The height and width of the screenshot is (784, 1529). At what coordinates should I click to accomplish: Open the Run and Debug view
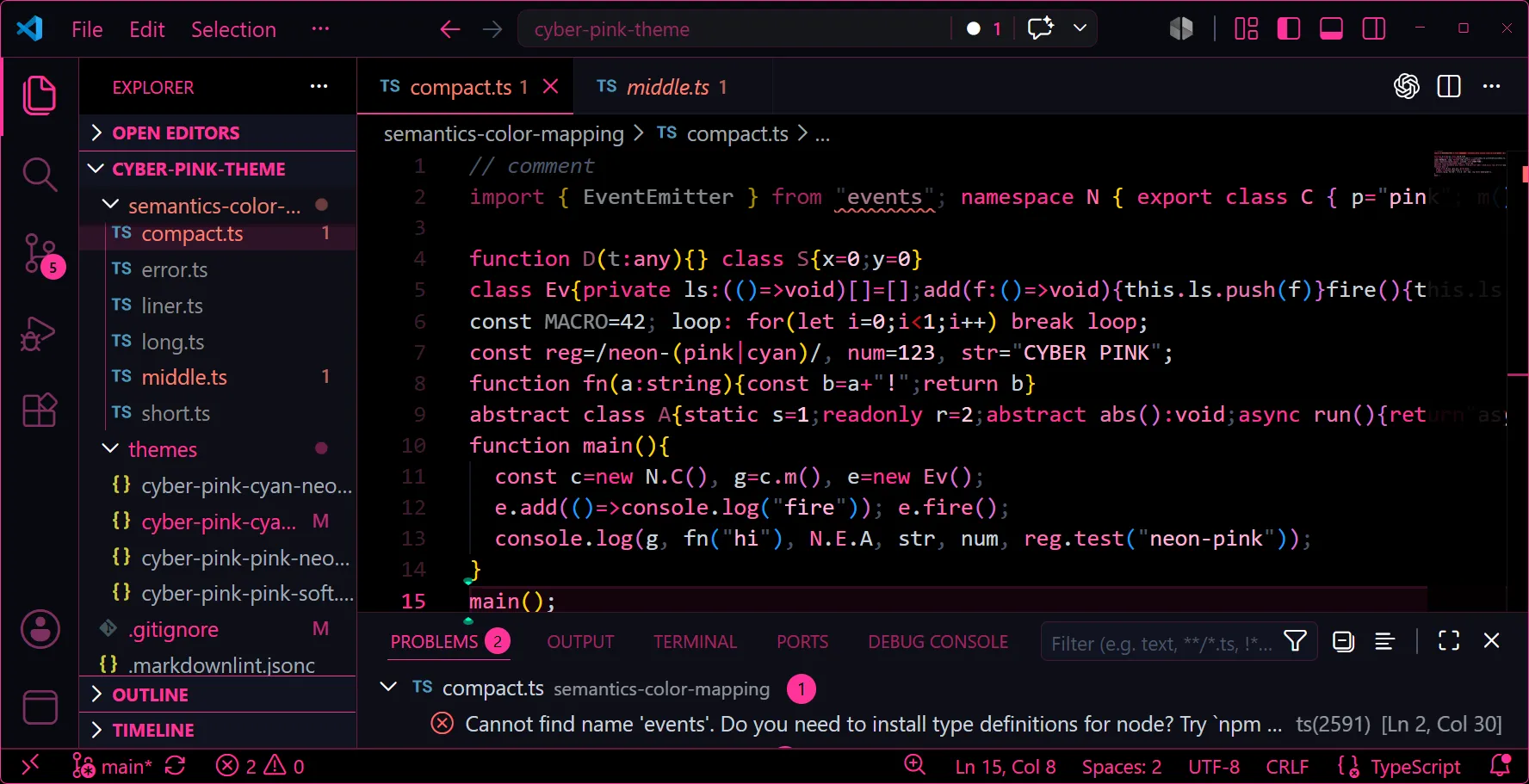(40, 334)
